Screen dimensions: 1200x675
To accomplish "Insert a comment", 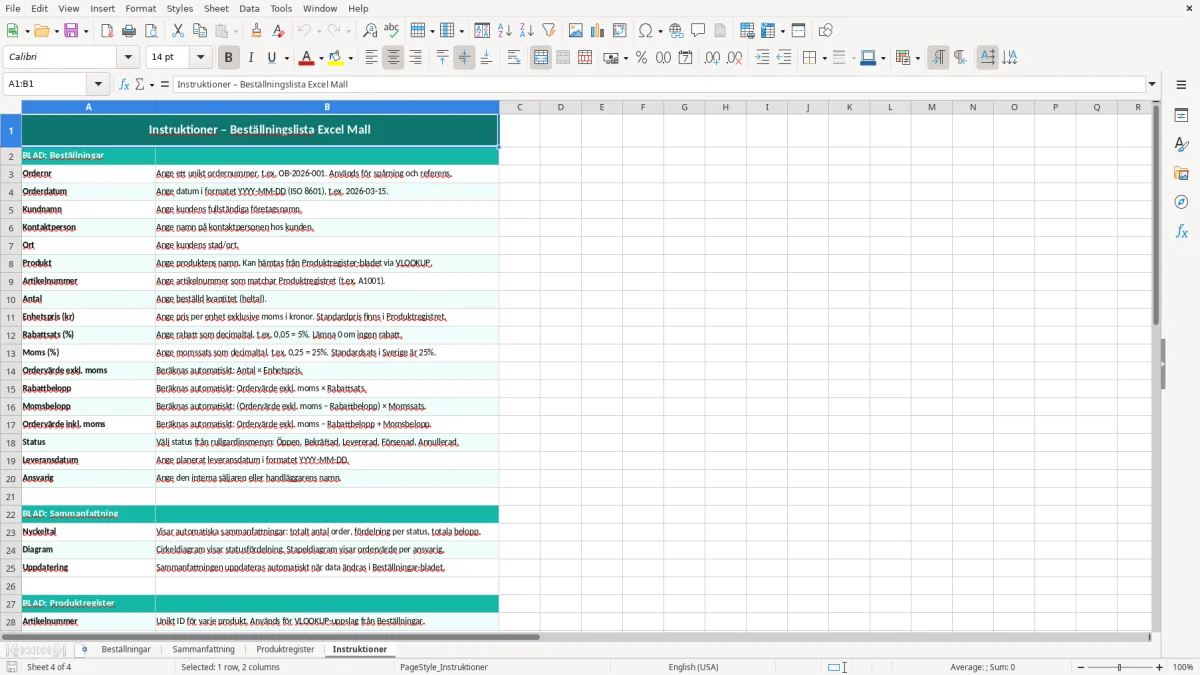I will click(x=698, y=31).
